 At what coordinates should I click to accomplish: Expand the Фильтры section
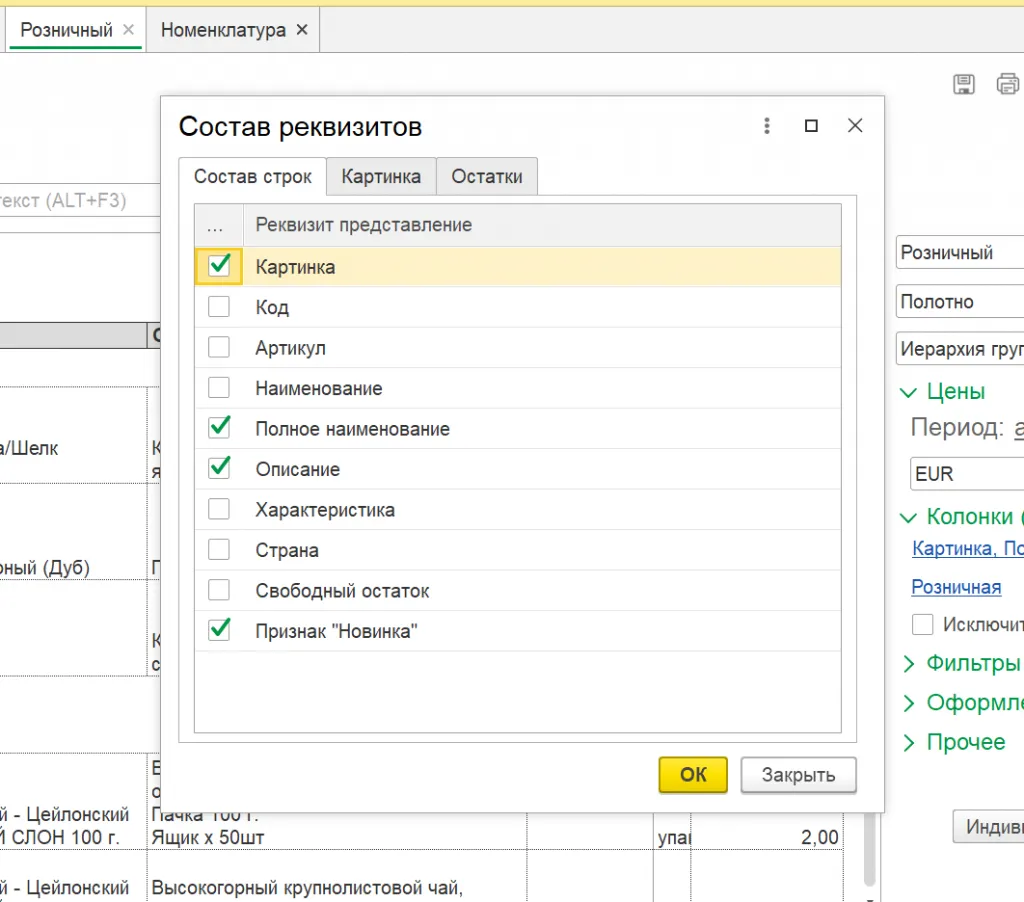[x=908, y=664]
